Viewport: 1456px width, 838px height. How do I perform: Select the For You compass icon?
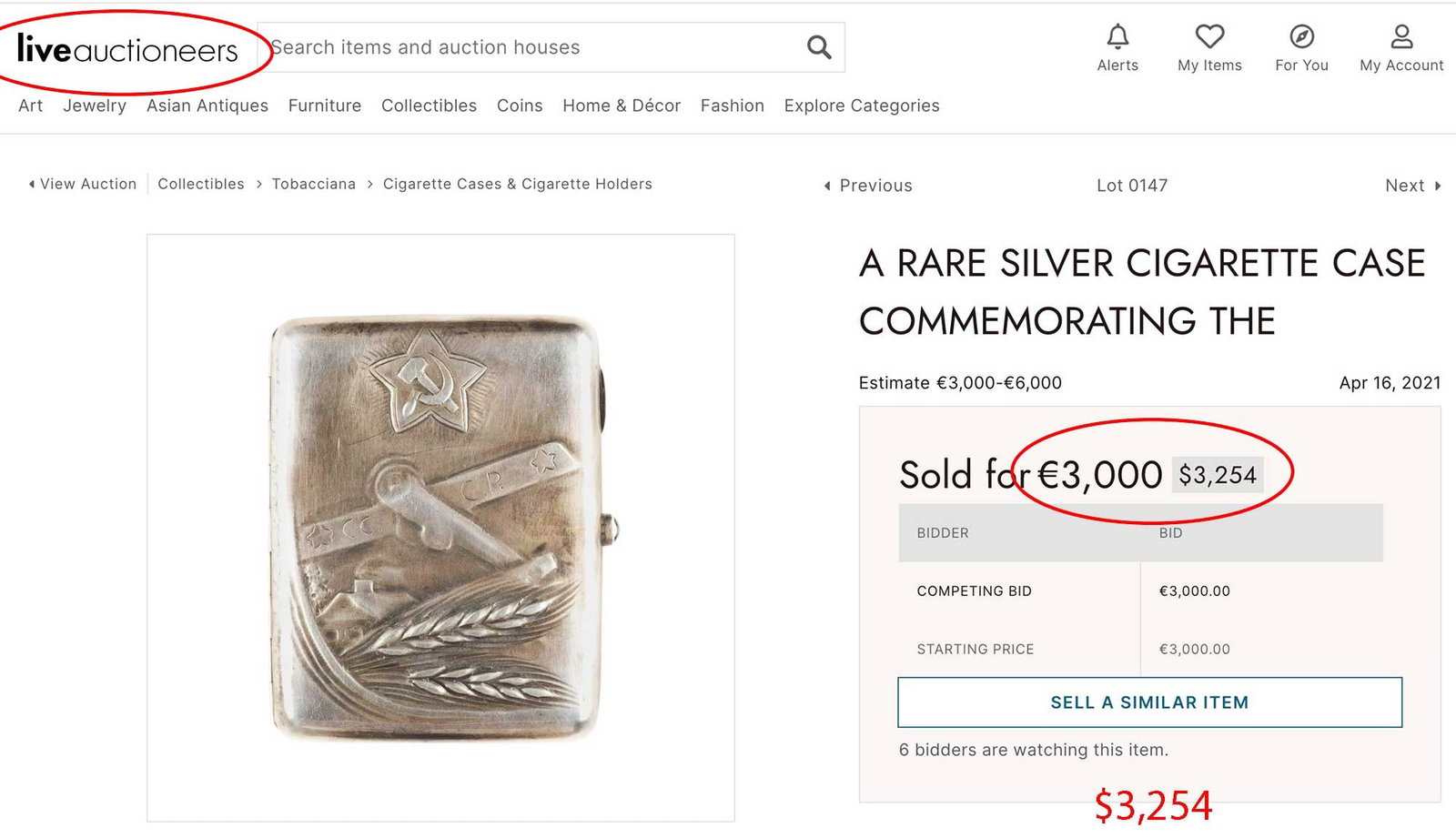[1301, 45]
